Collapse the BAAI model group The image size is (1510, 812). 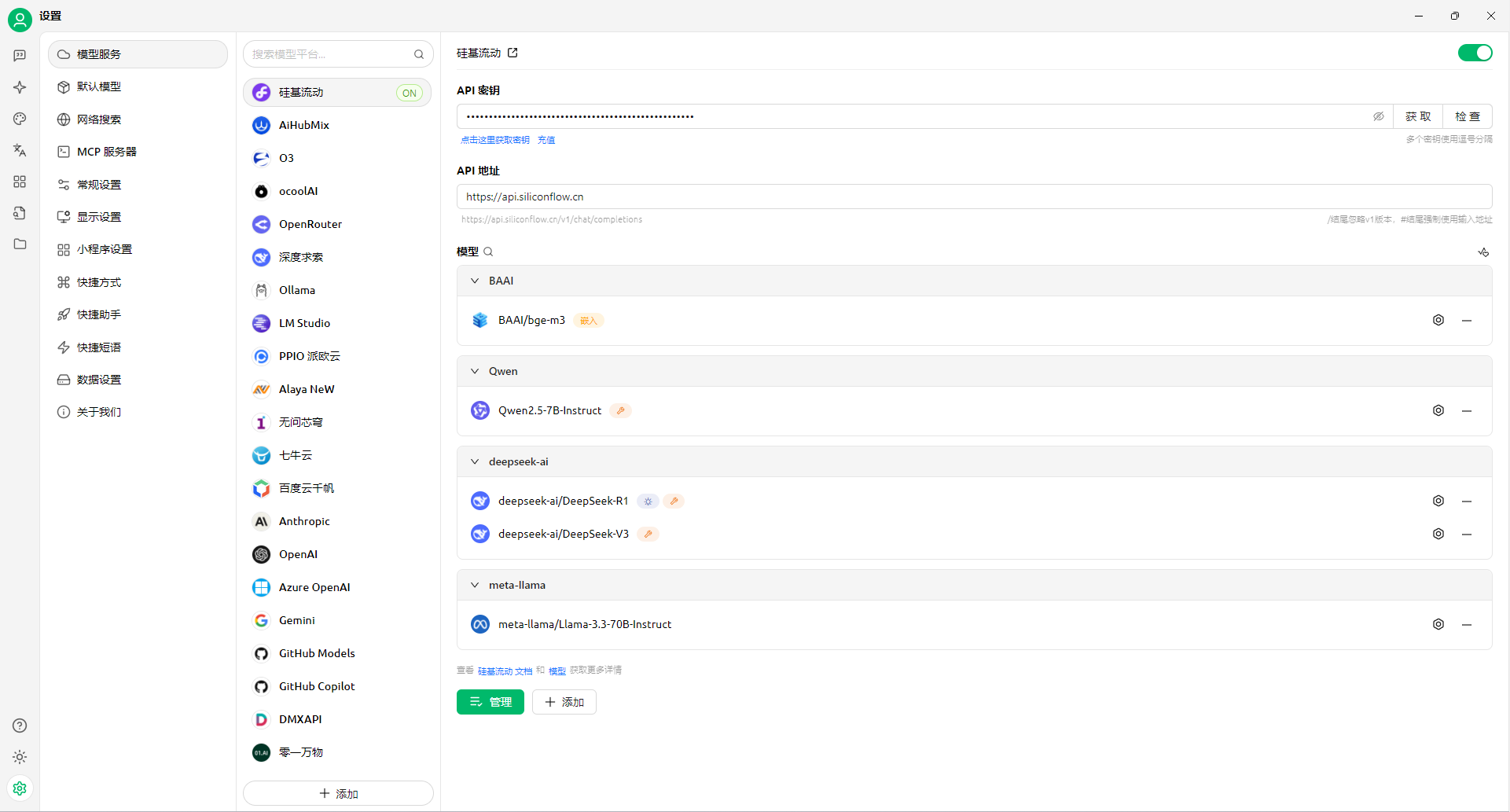click(x=475, y=281)
